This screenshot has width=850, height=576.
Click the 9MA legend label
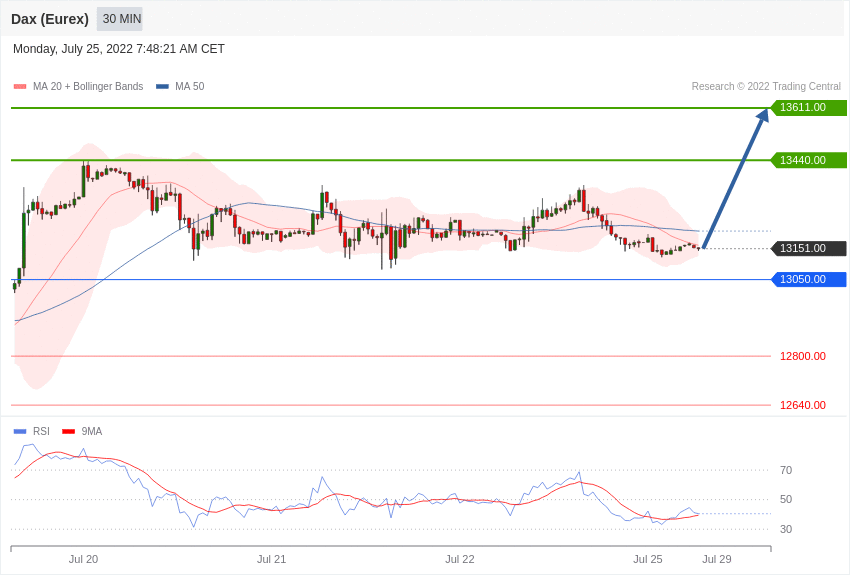pos(92,432)
